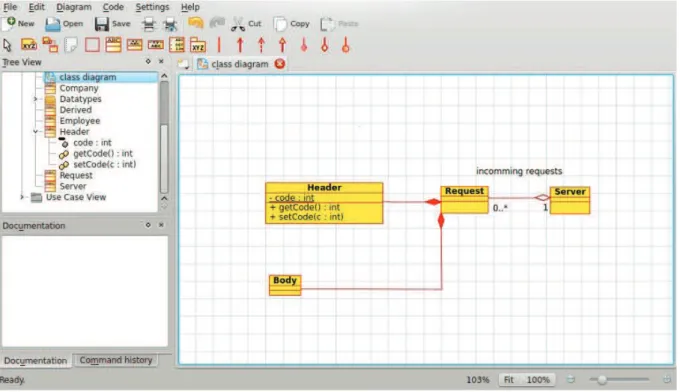Select the Note tool
680x392 pixels.
[71, 45]
